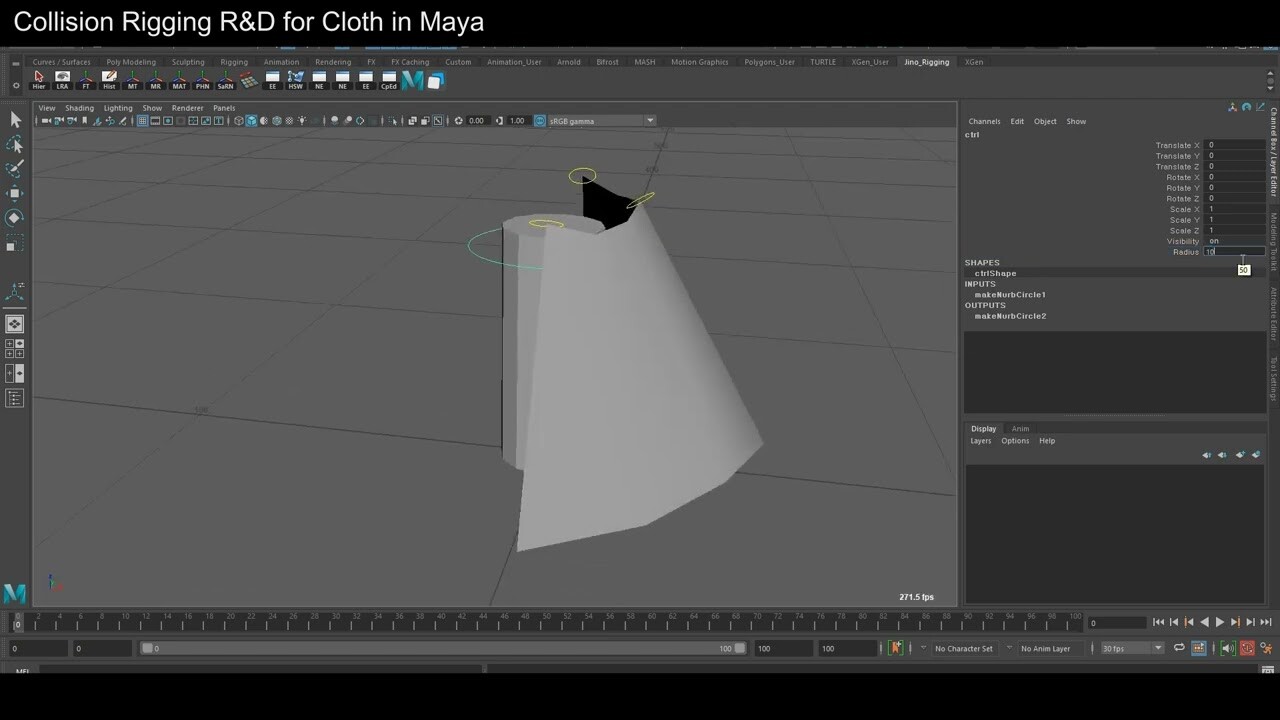This screenshot has height=720, width=1280.
Task: Switch to the Jino_Rigging shelf tab
Action: click(x=926, y=62)
